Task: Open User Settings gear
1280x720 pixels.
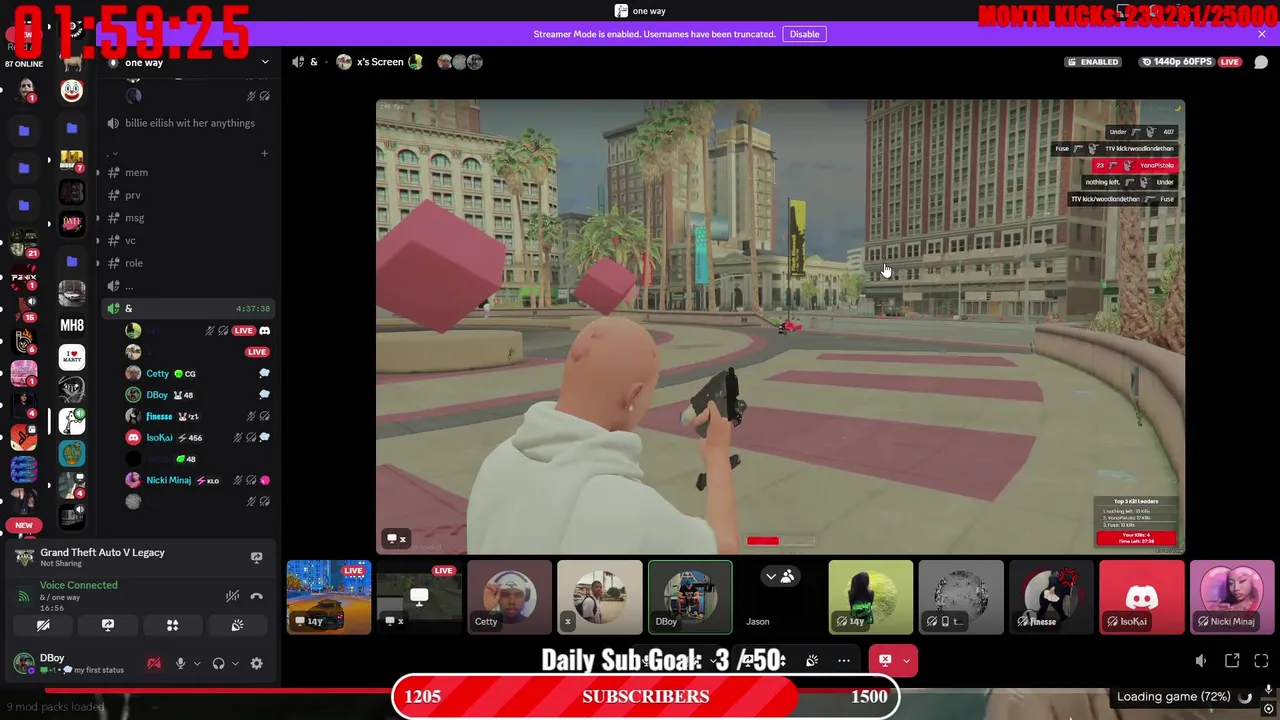Action: coord(257,663)
